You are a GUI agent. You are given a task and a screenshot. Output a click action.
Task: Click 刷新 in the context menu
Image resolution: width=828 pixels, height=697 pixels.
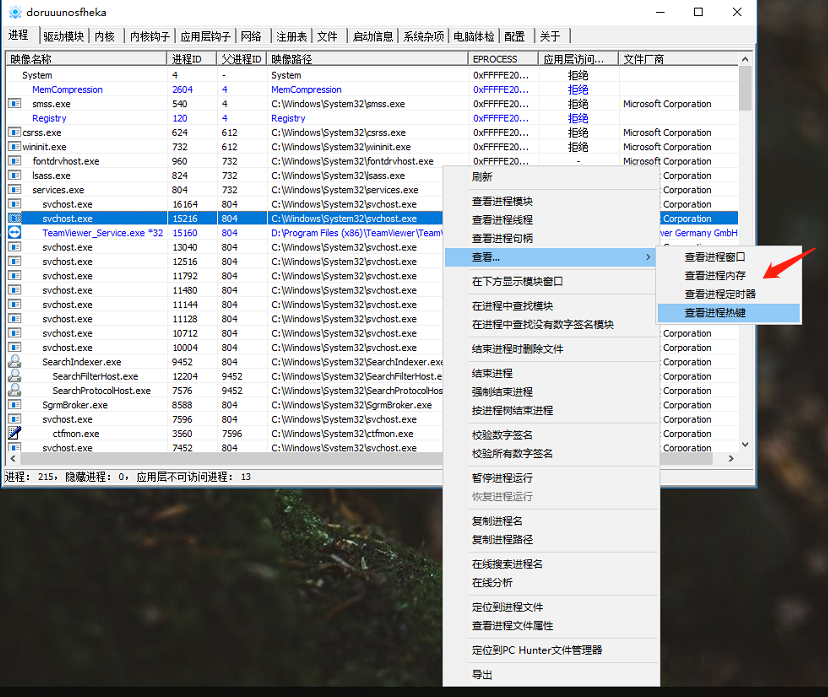[x=482, y=177]
